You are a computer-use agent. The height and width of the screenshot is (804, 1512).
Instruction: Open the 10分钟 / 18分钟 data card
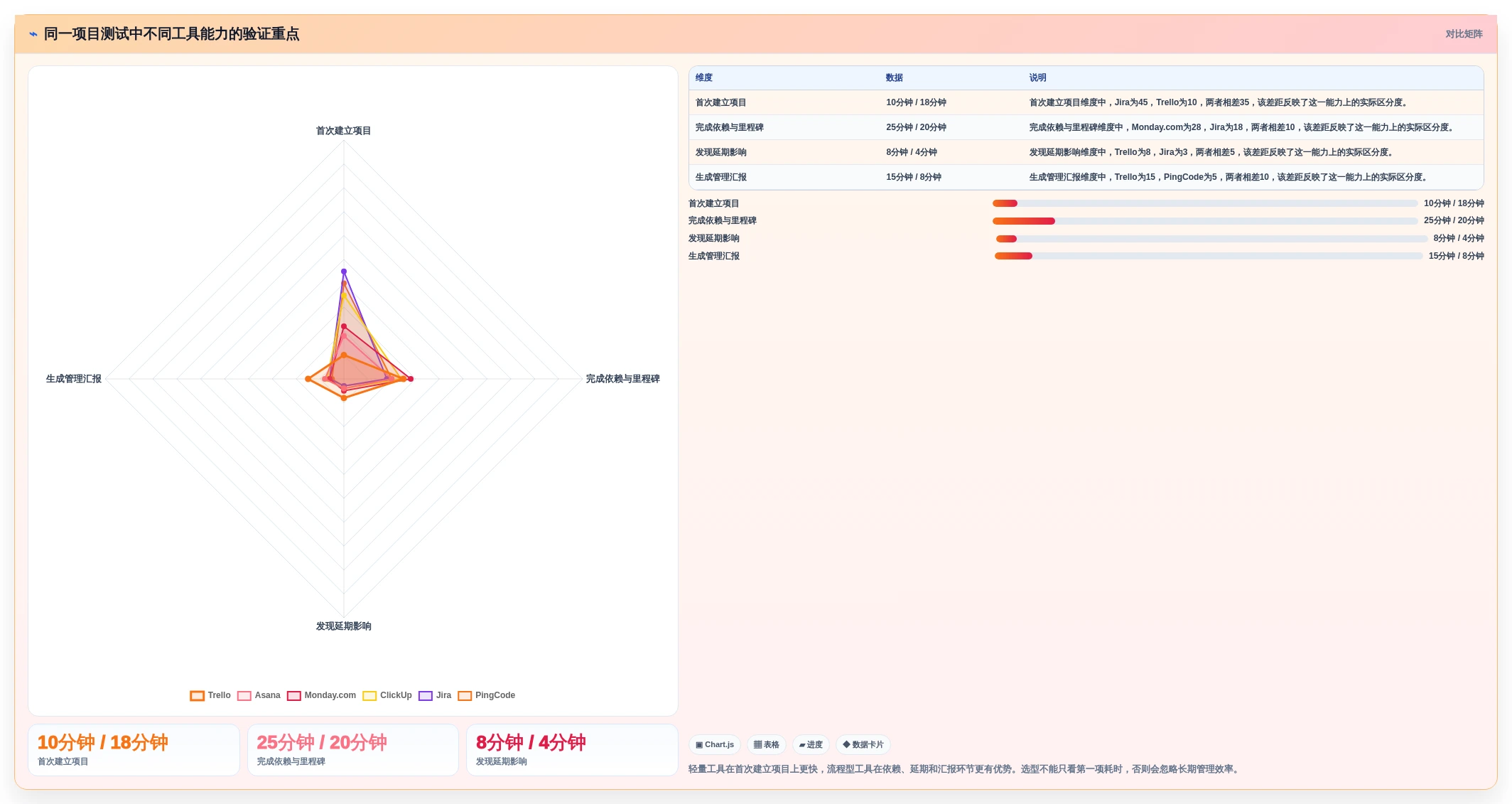tap(134, 750)
